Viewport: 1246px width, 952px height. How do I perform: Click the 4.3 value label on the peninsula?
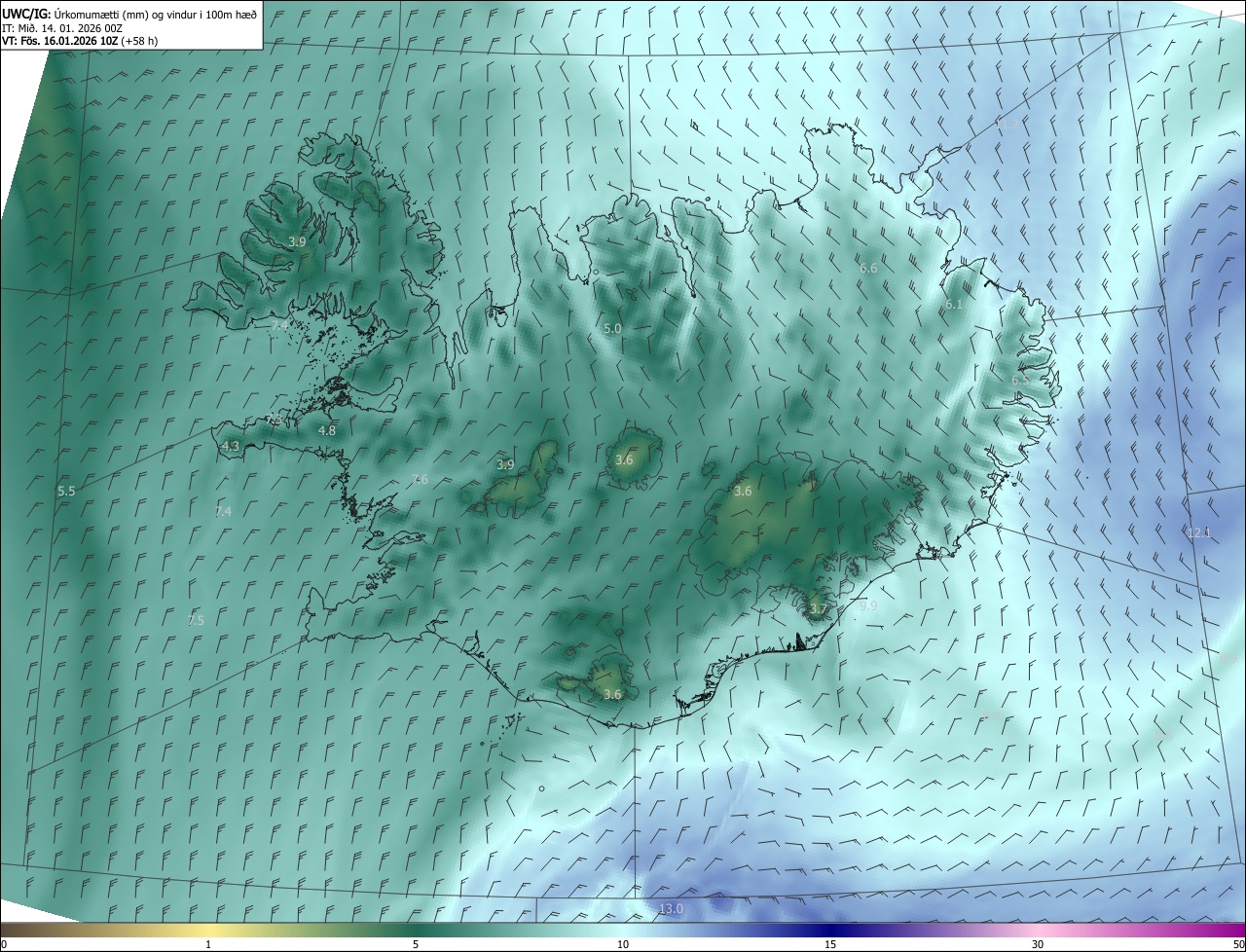(231, 447)
